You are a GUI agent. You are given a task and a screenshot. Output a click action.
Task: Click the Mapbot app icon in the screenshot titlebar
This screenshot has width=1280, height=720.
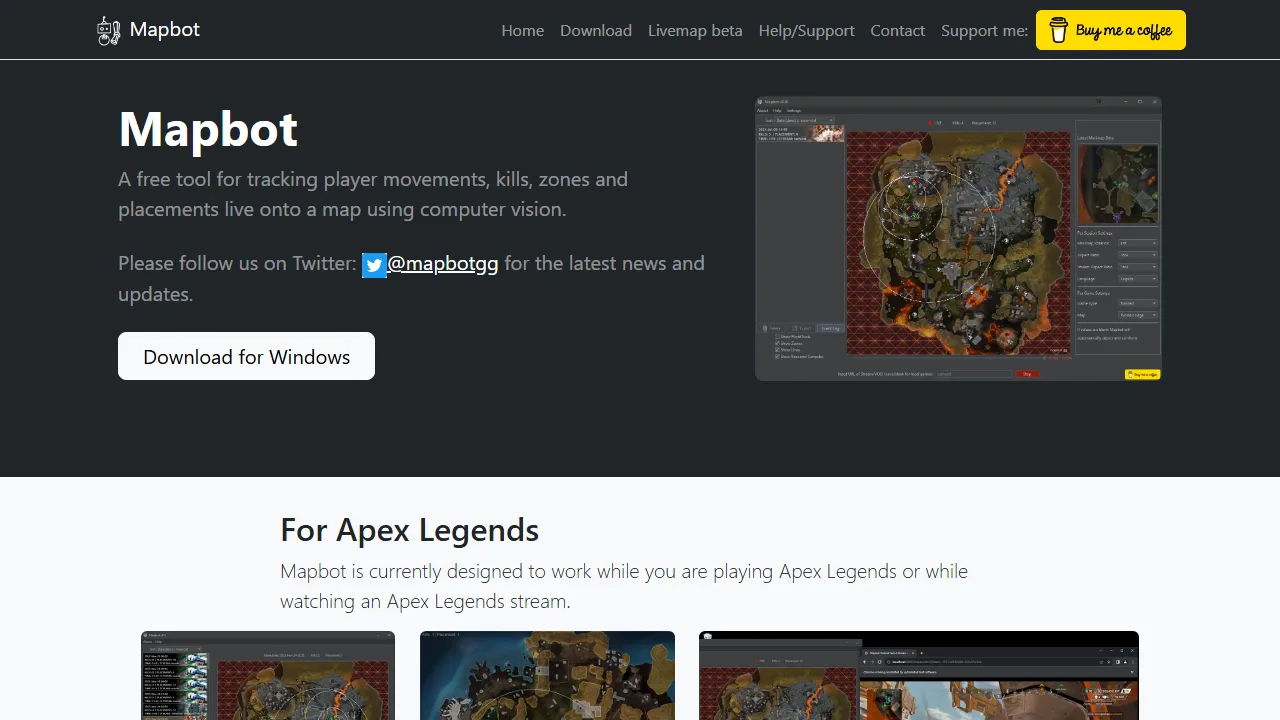[x=762, y=101]
